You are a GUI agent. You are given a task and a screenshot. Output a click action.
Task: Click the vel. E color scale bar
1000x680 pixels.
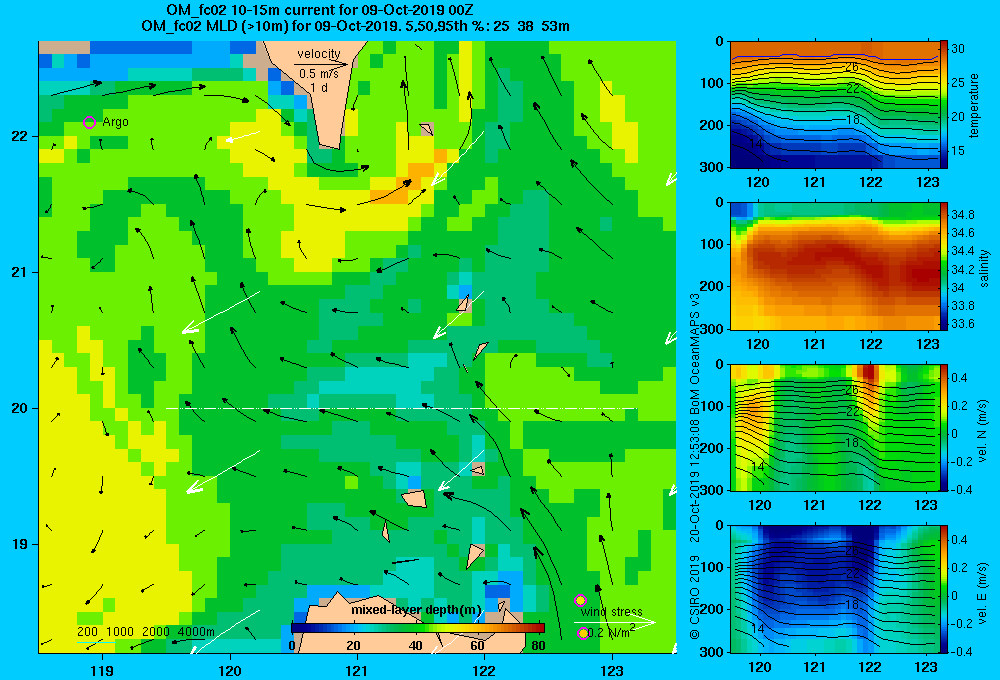pos(943,588)
